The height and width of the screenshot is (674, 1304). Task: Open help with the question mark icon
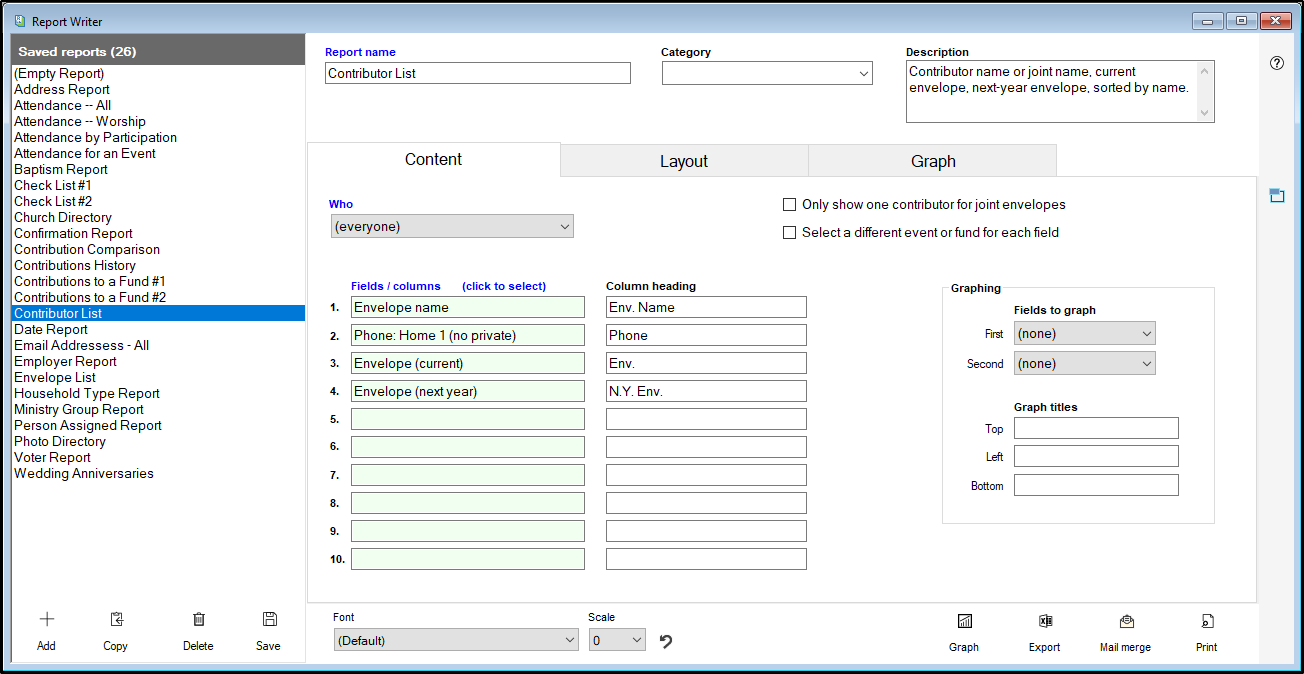(1277, 63)
